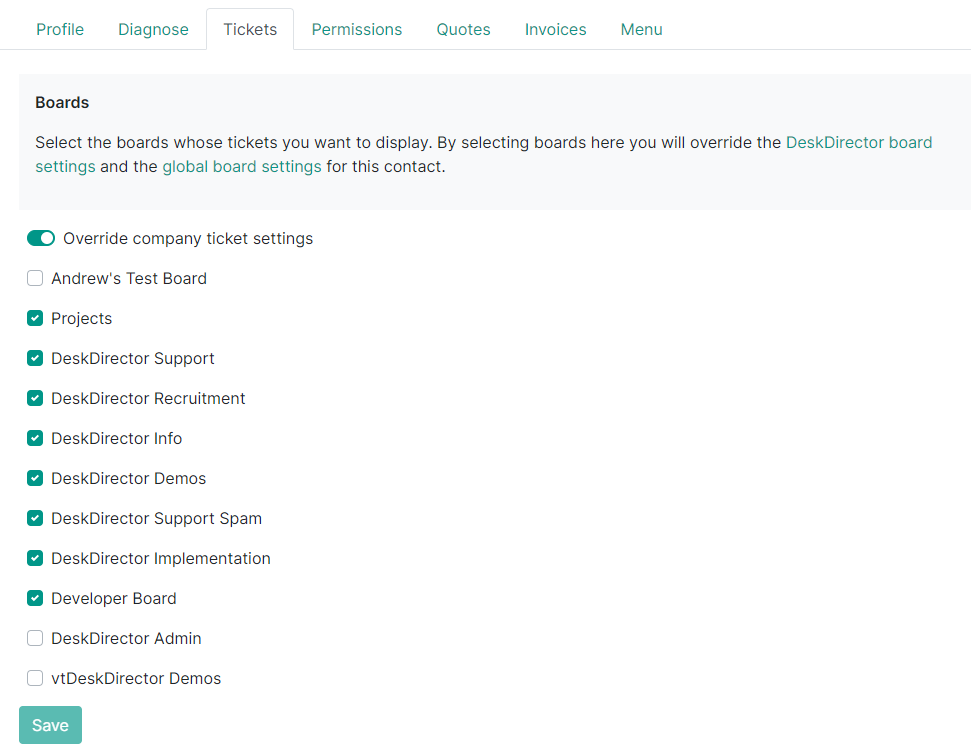The width and height of the screenshot is (971, 754).
Task: Click the Save button
Action: [x=50, y=725]
